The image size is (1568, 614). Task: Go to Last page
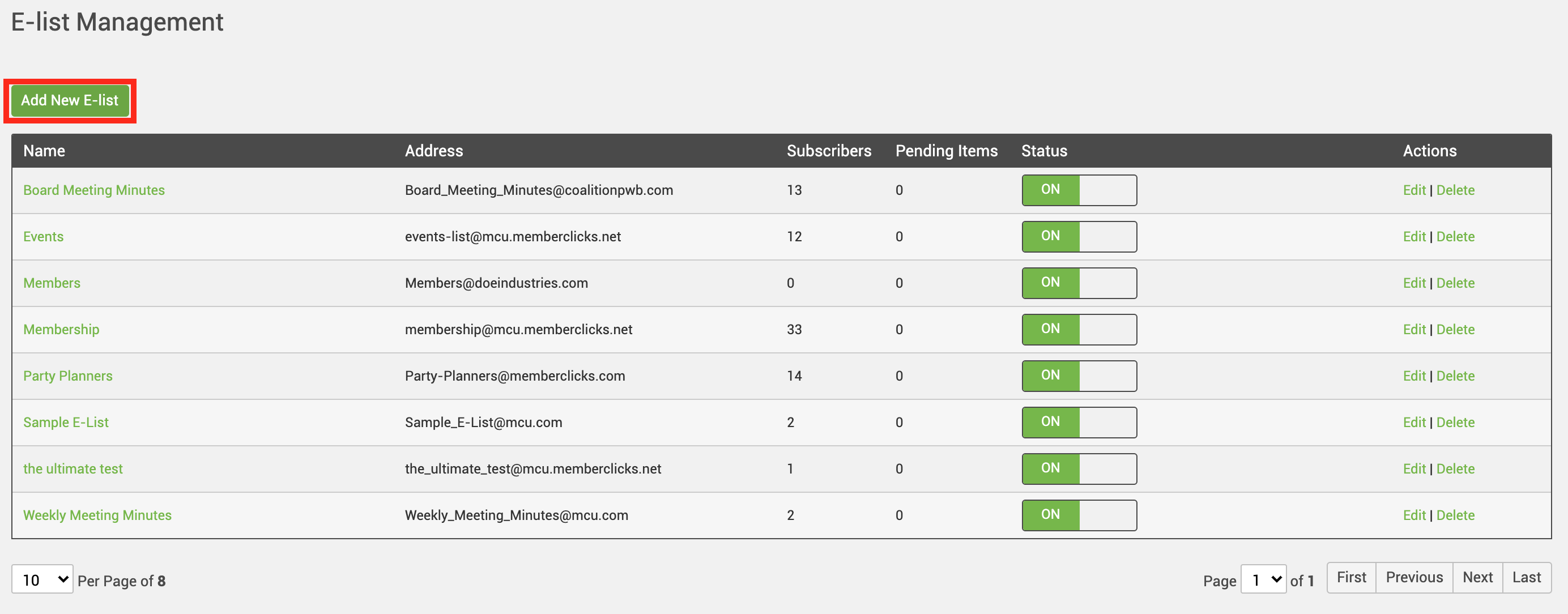coord(1527,578)
